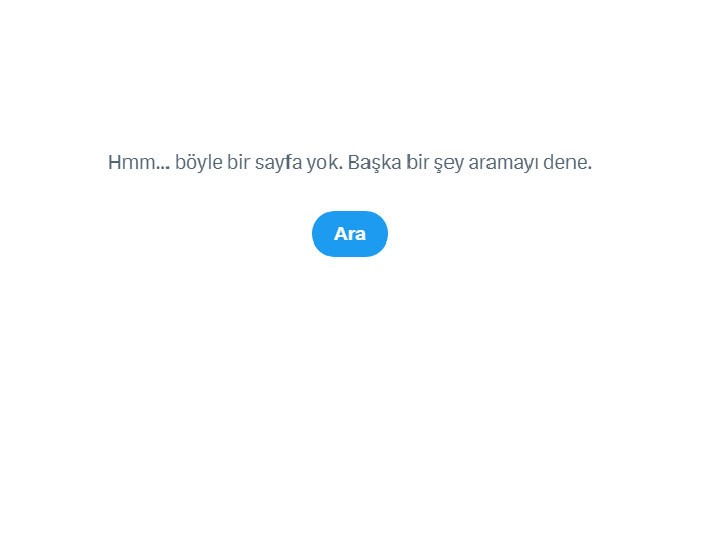Click the first "bir" after "böyle"
This screenshot has width=711, height=545.
pyautogui.click(x=239, y=162)
